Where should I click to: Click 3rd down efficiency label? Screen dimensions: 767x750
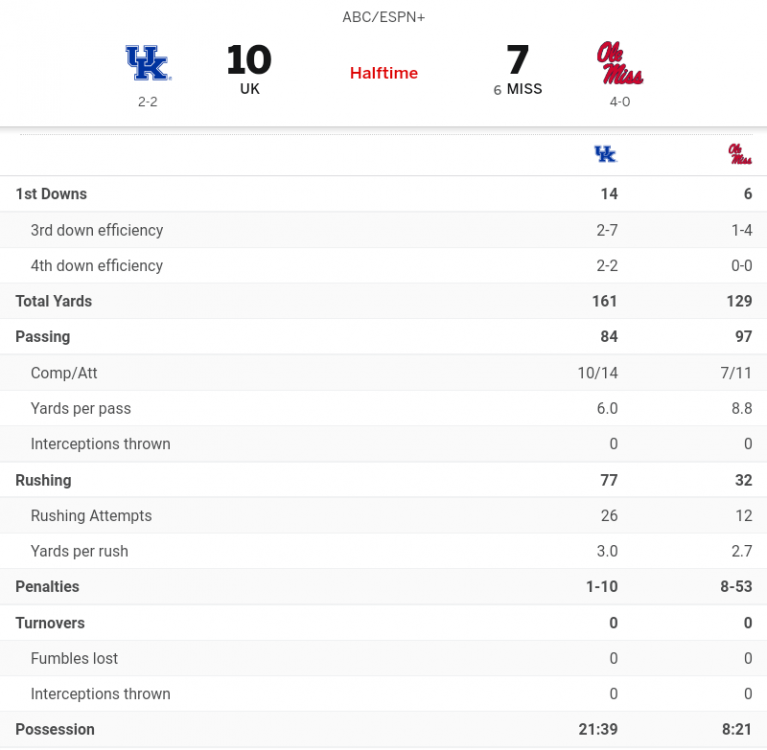[x=97, y=230]
